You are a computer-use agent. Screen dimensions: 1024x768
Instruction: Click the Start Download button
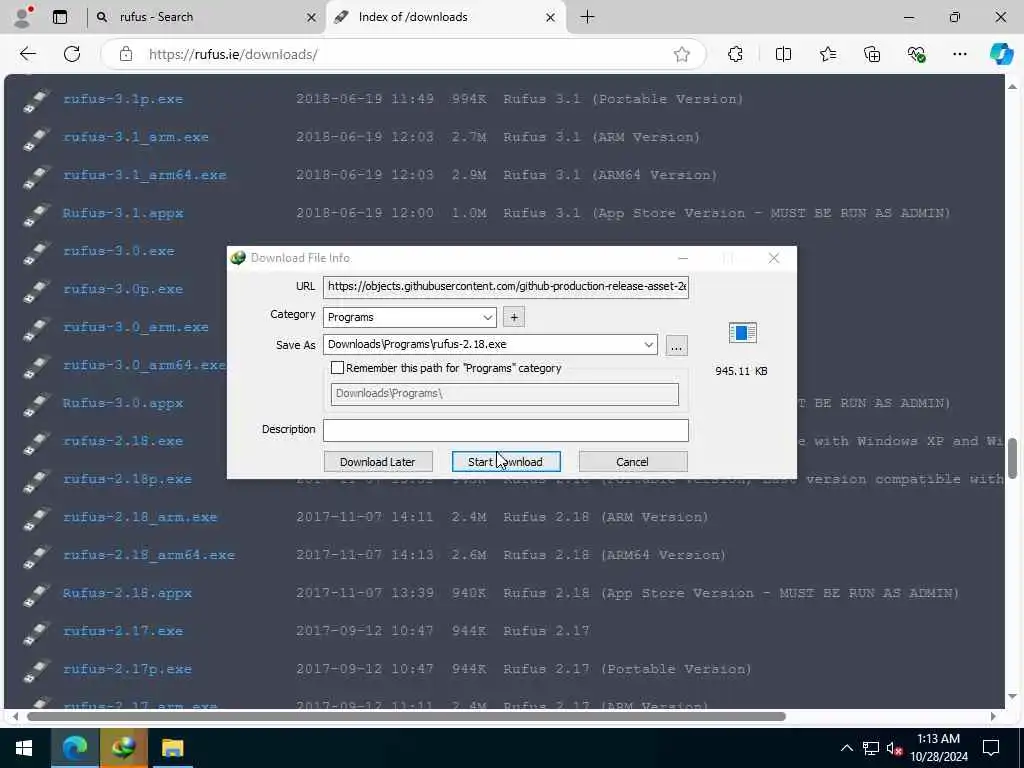coord(505,462)
